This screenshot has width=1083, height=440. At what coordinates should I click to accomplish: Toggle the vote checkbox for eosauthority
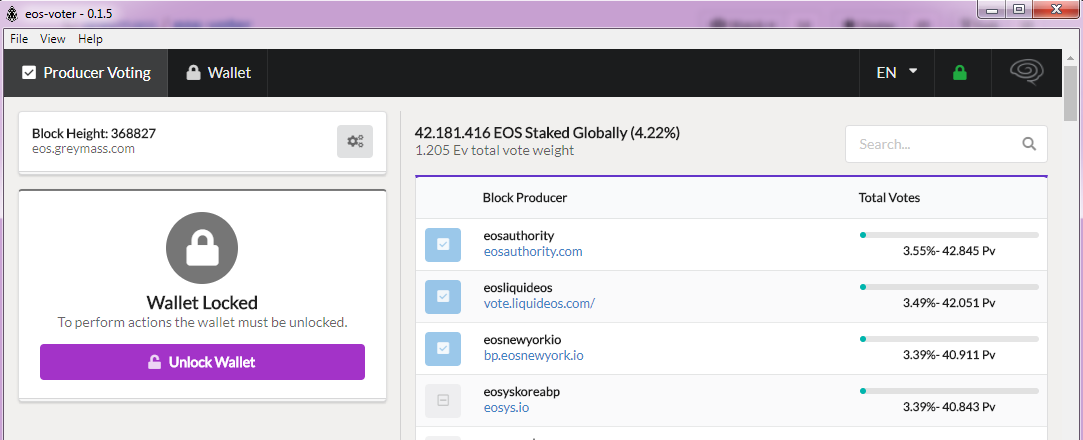point(443,244)
